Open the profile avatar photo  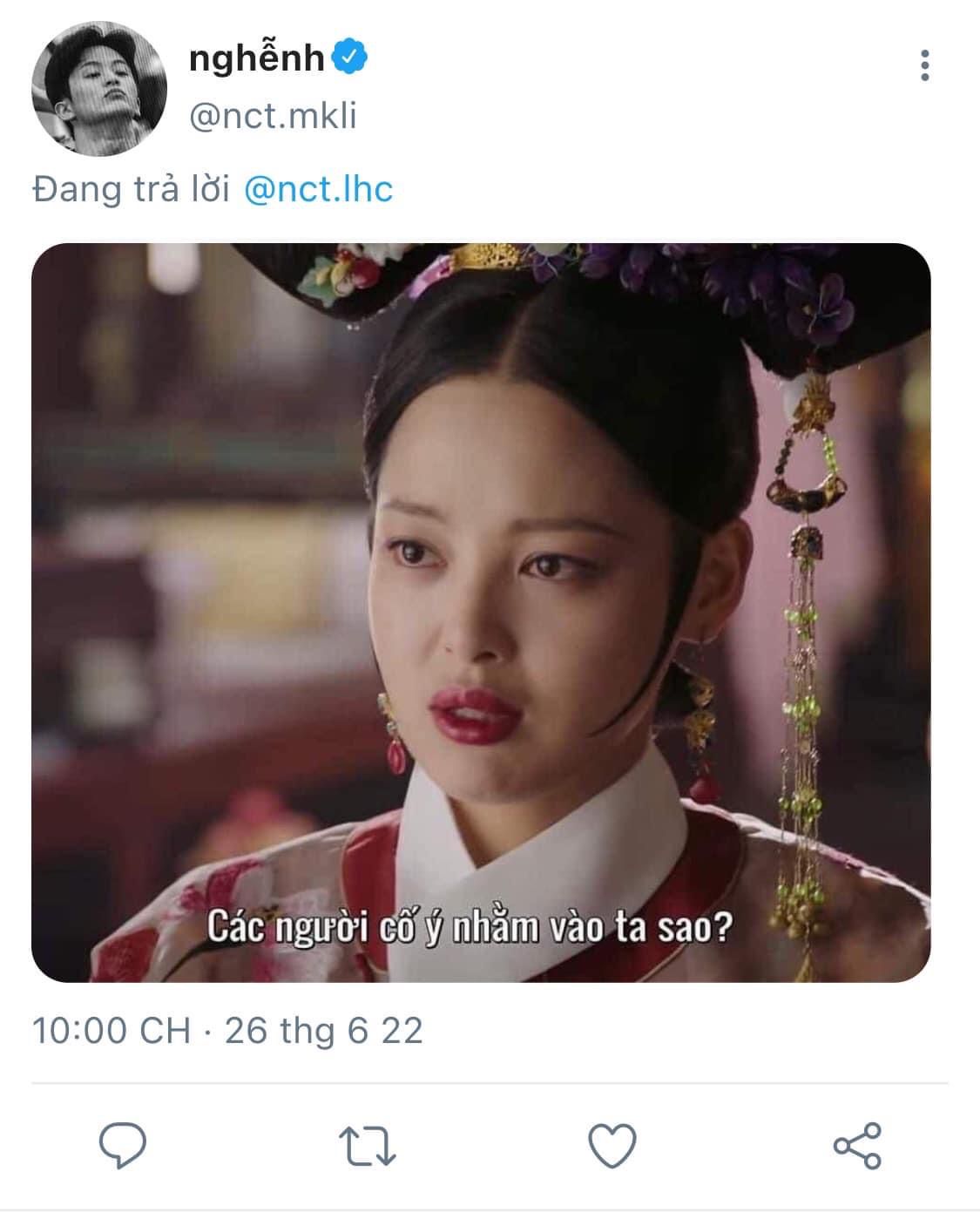pos(99,88)
